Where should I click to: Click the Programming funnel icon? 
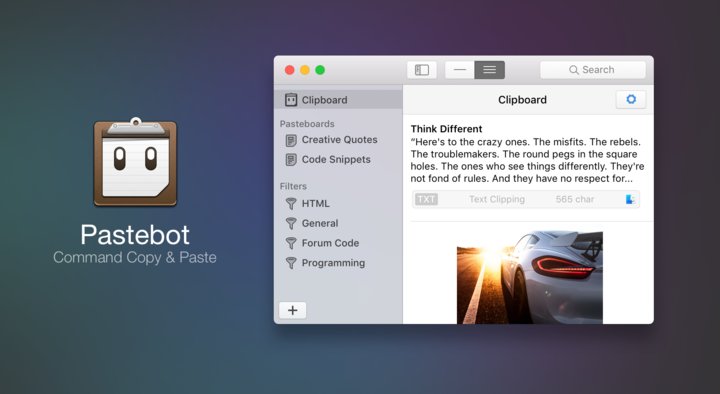coord(291,263)
